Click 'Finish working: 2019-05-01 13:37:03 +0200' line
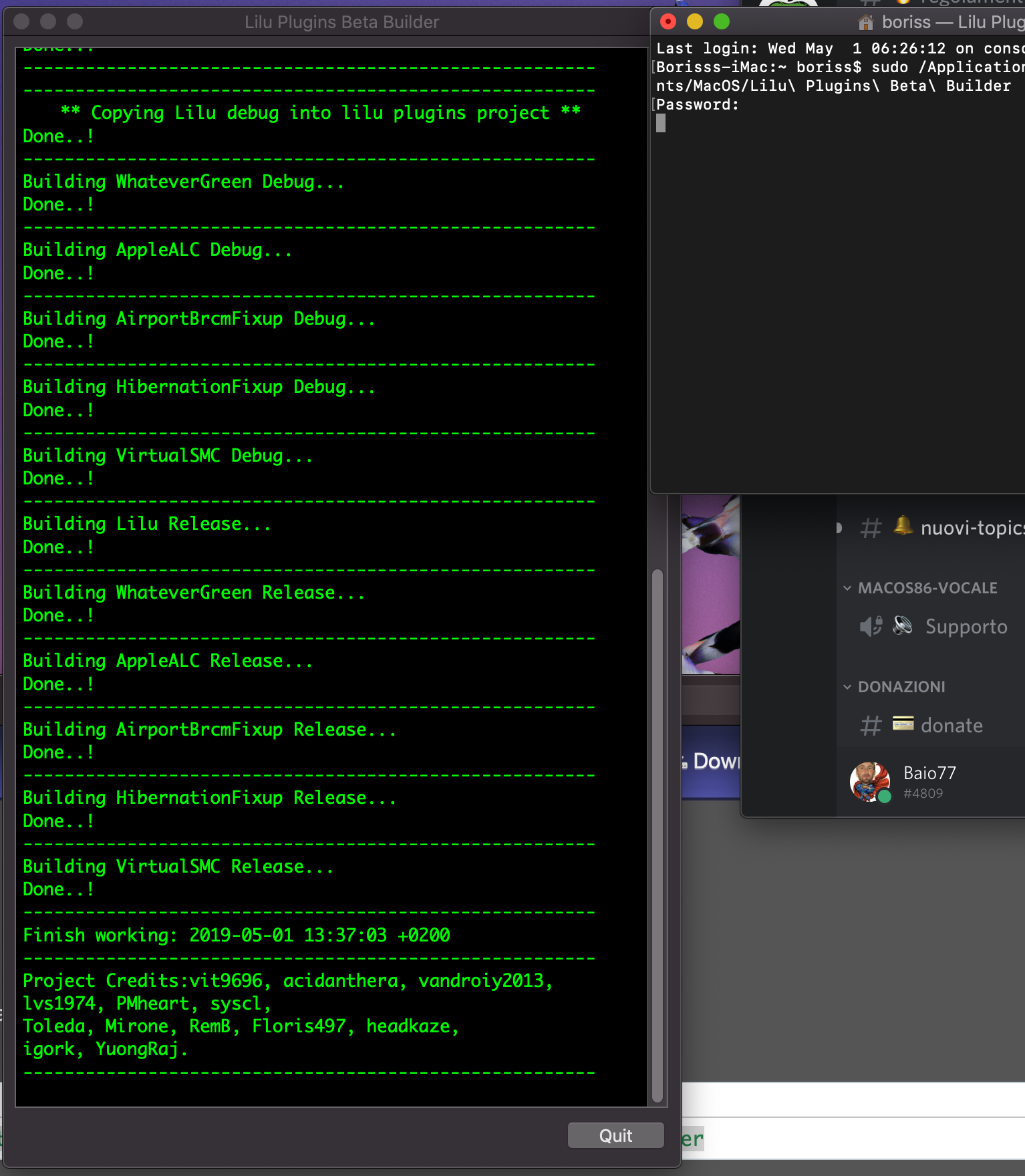The height and width of the screenshot is (1176, 1025). (237, 935)
